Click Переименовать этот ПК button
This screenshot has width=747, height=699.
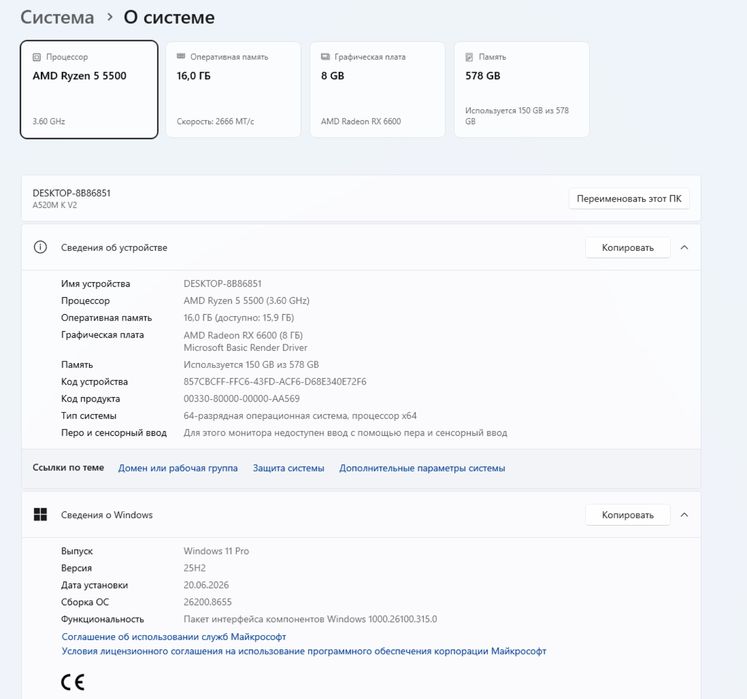[629, 199]
